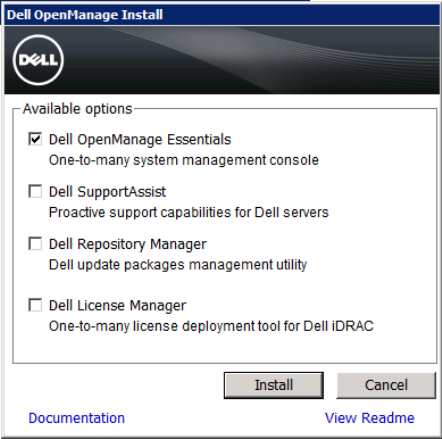Click the 'Dell Repository Manager' label text
This screenshot has height=439, width=442.
128,244
